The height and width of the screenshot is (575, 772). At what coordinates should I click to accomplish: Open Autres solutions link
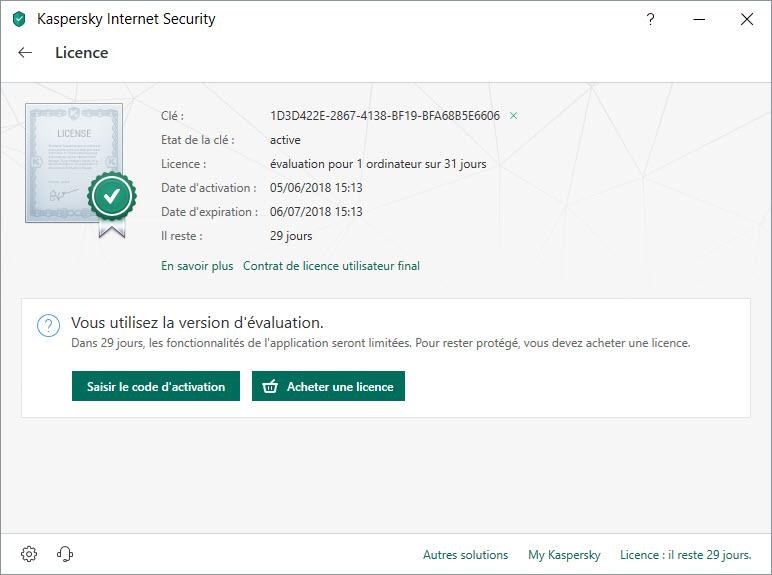(x=465, y=555)
